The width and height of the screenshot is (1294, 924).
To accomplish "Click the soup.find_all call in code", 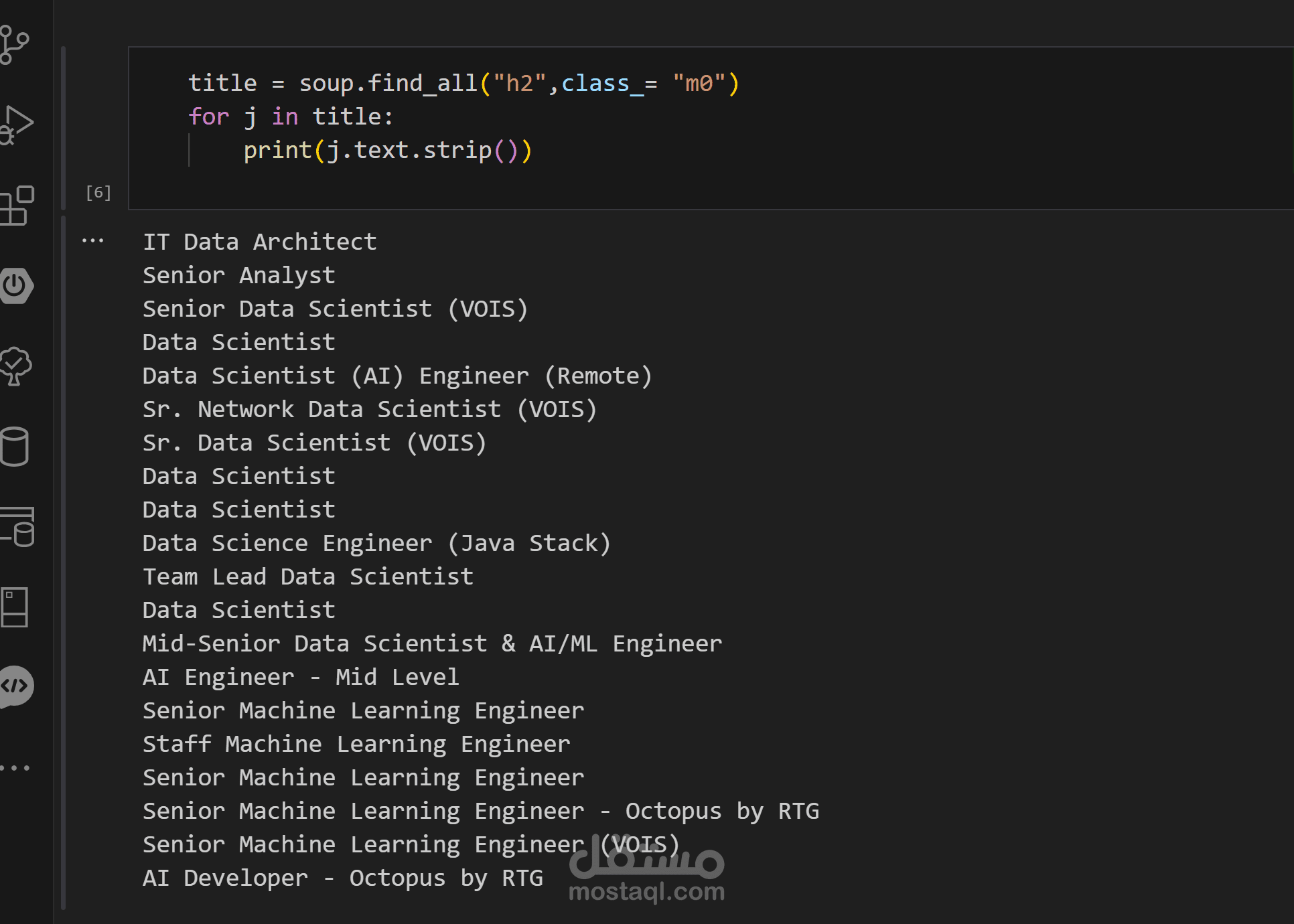I will [x=387, y=83].
